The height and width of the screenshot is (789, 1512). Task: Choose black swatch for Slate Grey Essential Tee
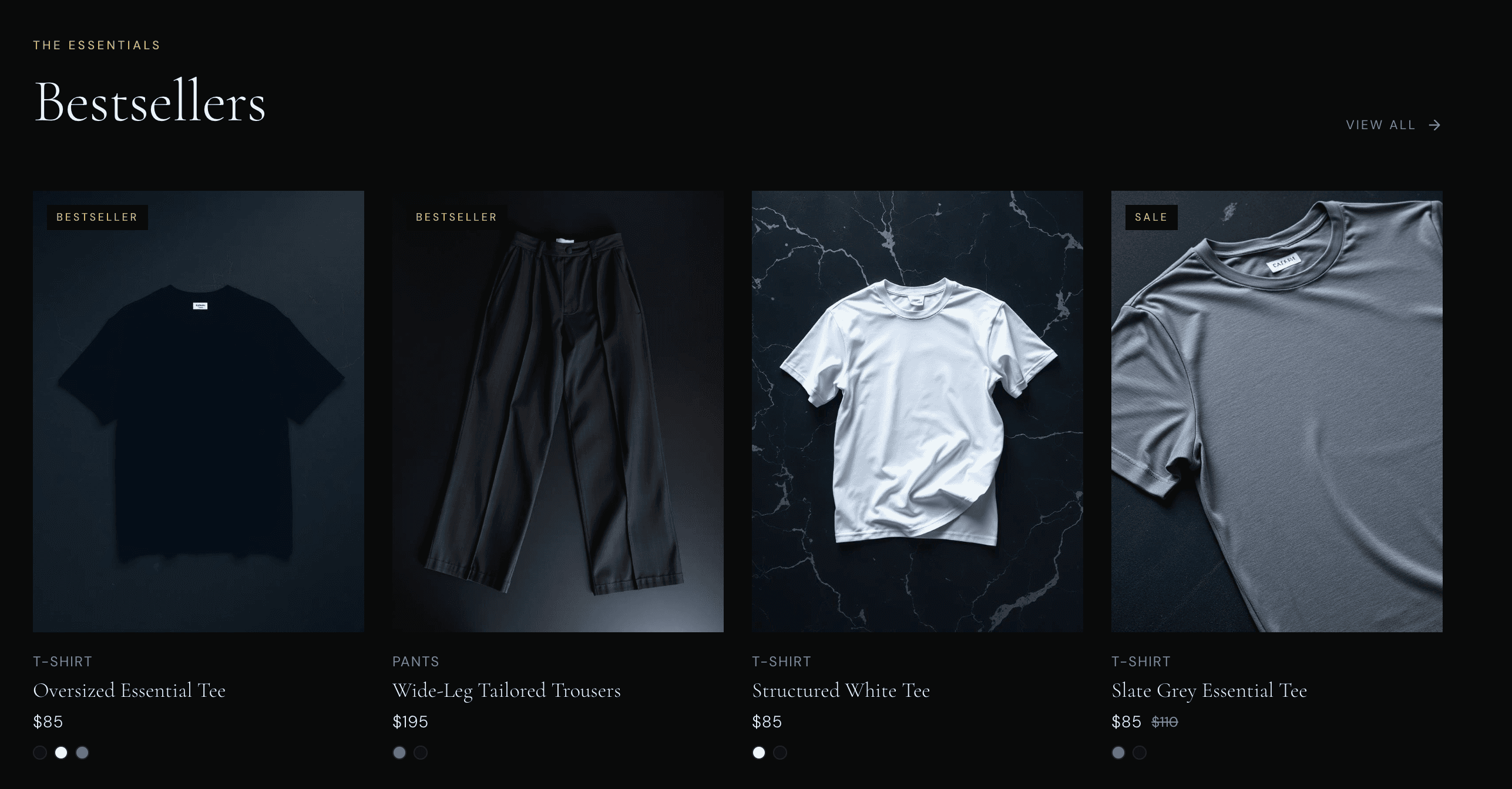pos(1140,753)
